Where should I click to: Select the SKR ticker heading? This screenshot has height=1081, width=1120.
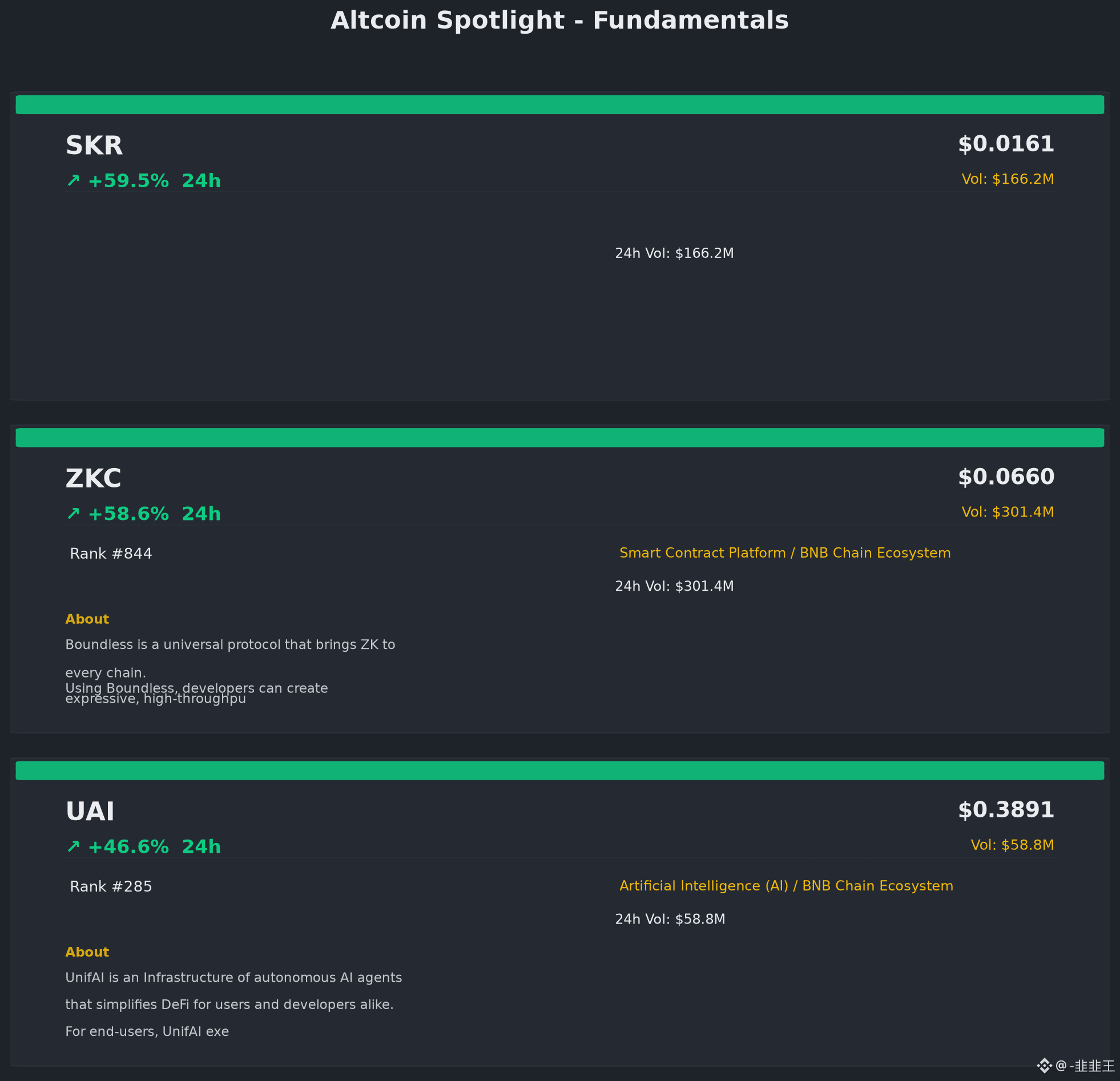click(x=94, y=146)
